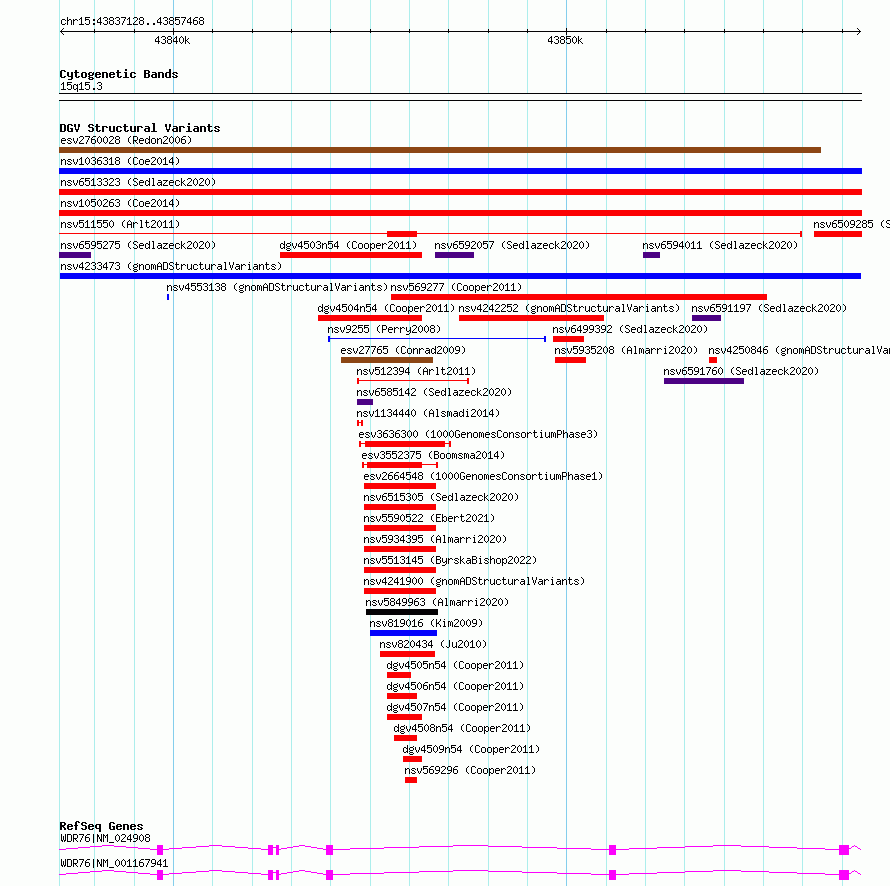Image resolution: width=890 pixels, height=886 pixels.
Task: Click esv27765 (Conrad2009) label
Action: [403, 350]
